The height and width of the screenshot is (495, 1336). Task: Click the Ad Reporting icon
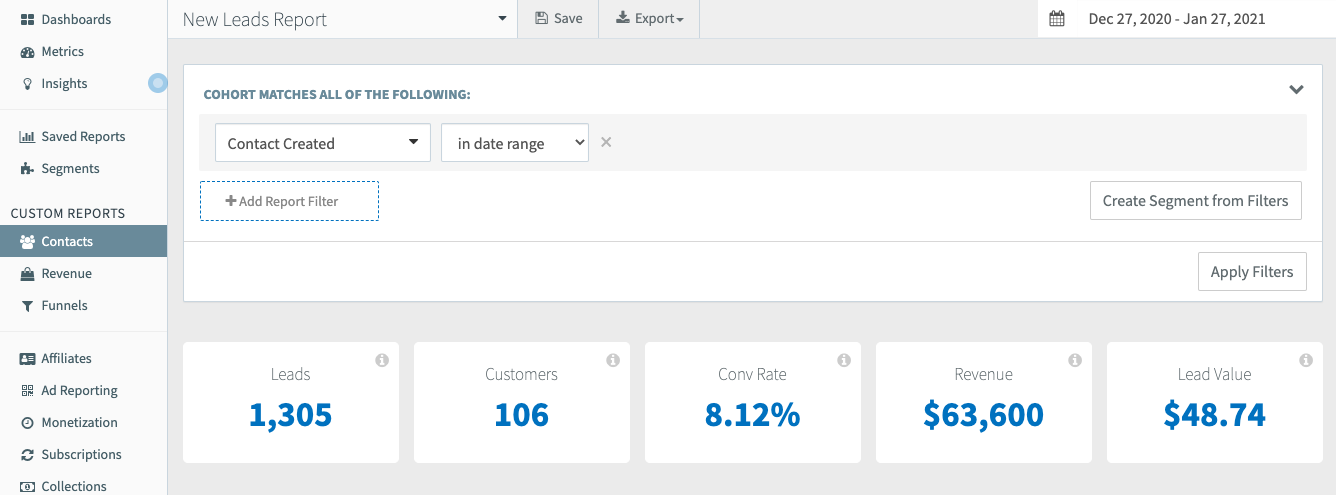27,391
